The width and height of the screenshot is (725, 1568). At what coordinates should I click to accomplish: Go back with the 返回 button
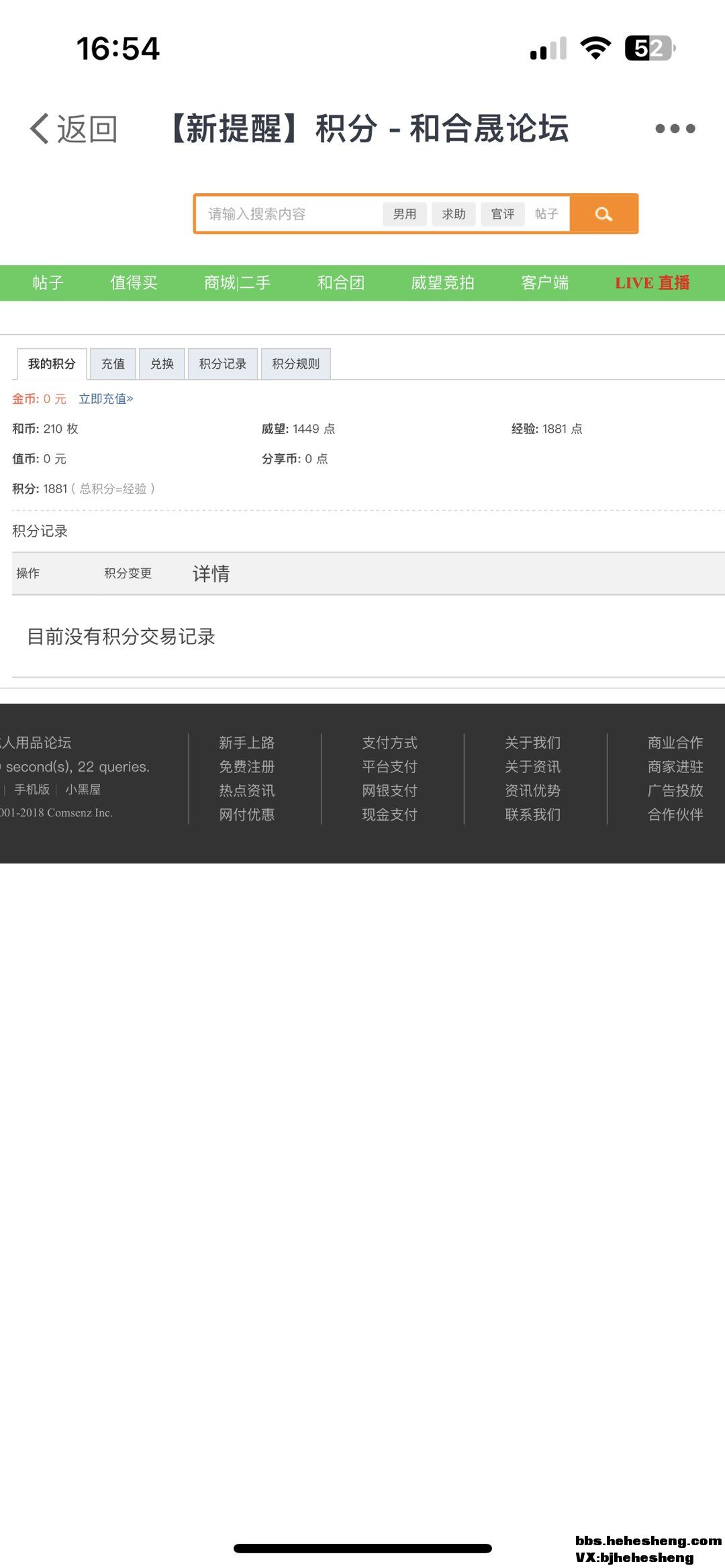pos(74,129)
